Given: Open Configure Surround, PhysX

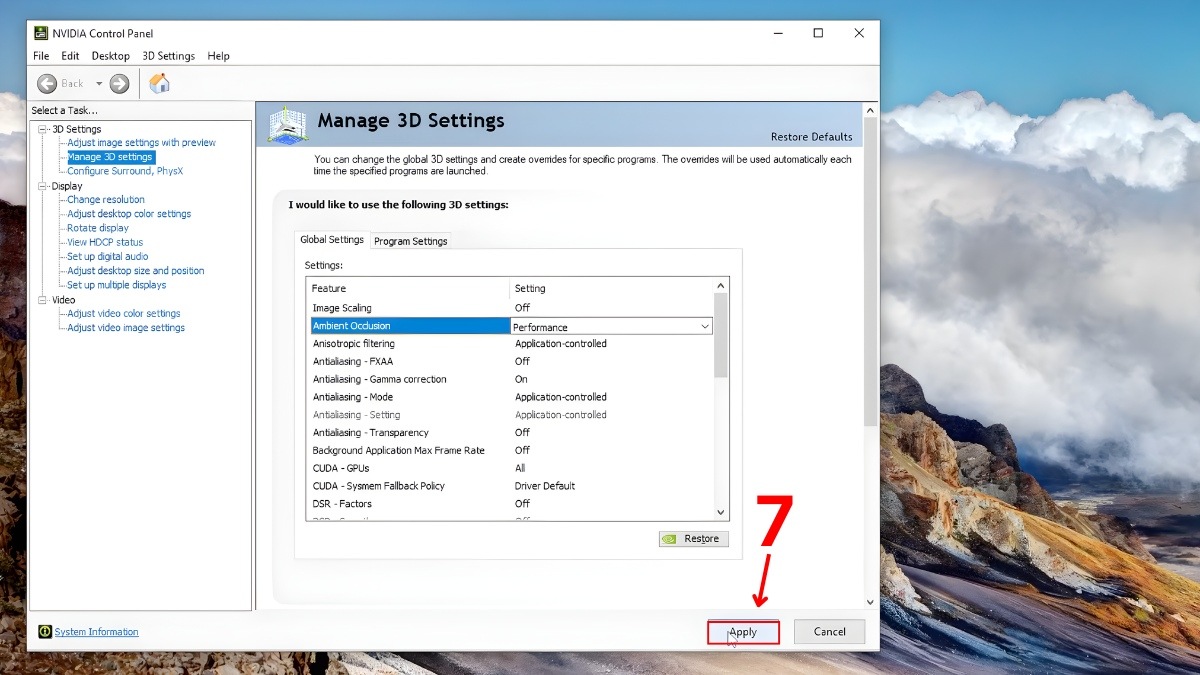Looking at the screenshot, I should coord(125,171).
